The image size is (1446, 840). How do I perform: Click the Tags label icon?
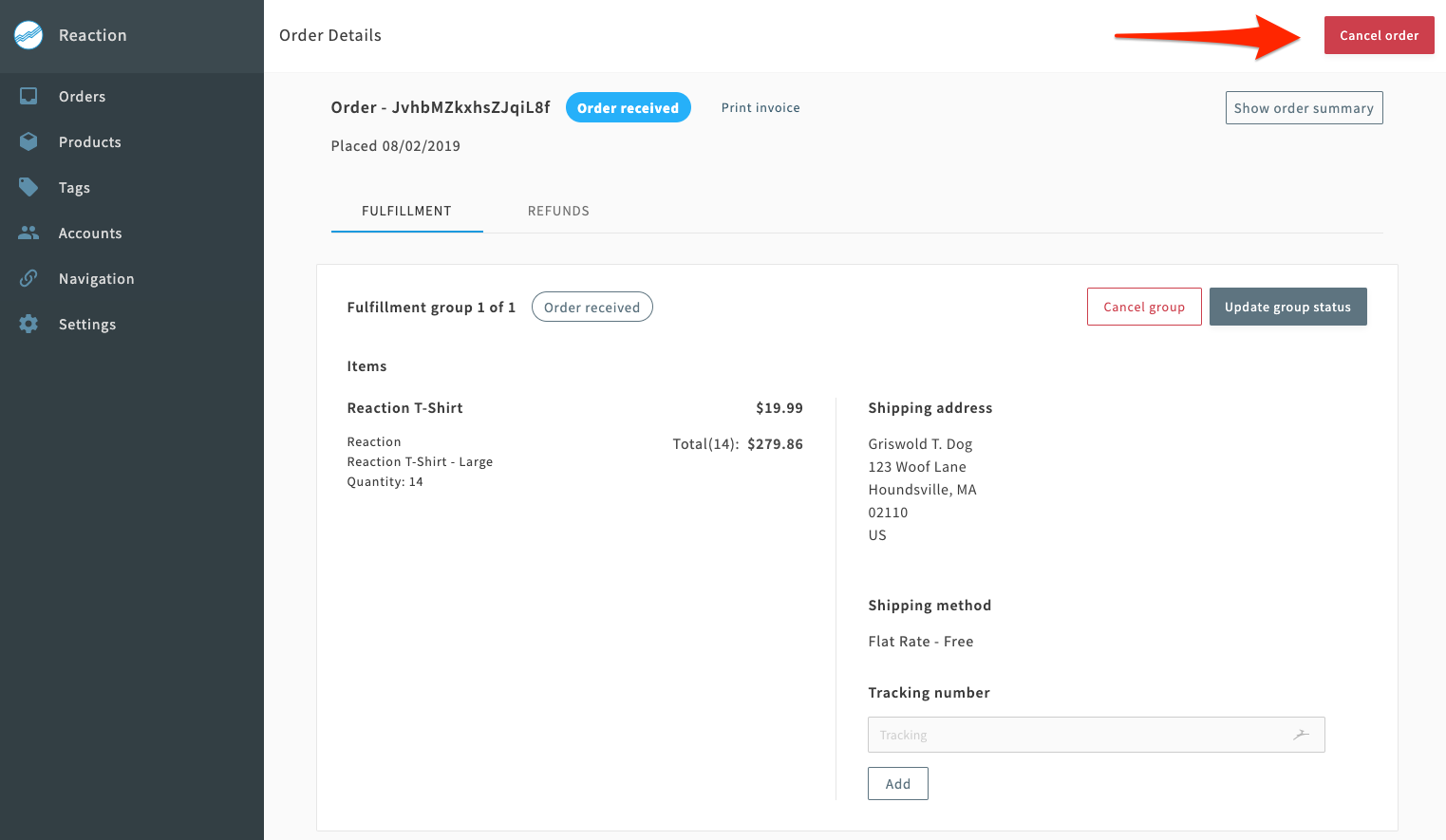click(28, 187)
